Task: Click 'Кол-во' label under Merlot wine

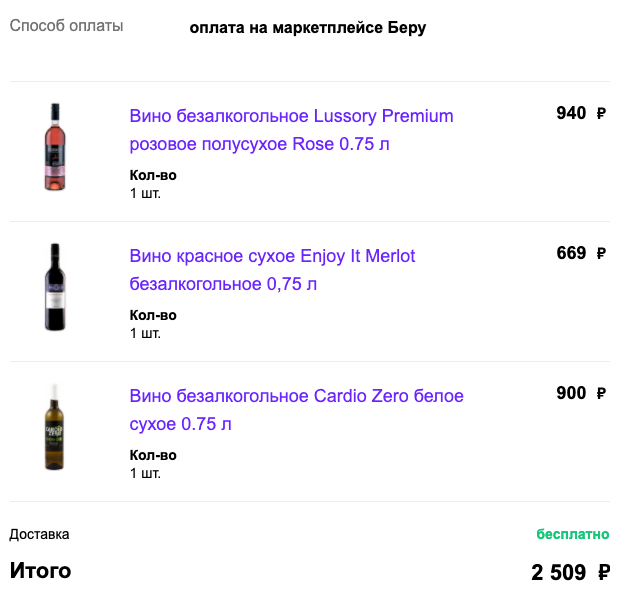Action: 153,315
